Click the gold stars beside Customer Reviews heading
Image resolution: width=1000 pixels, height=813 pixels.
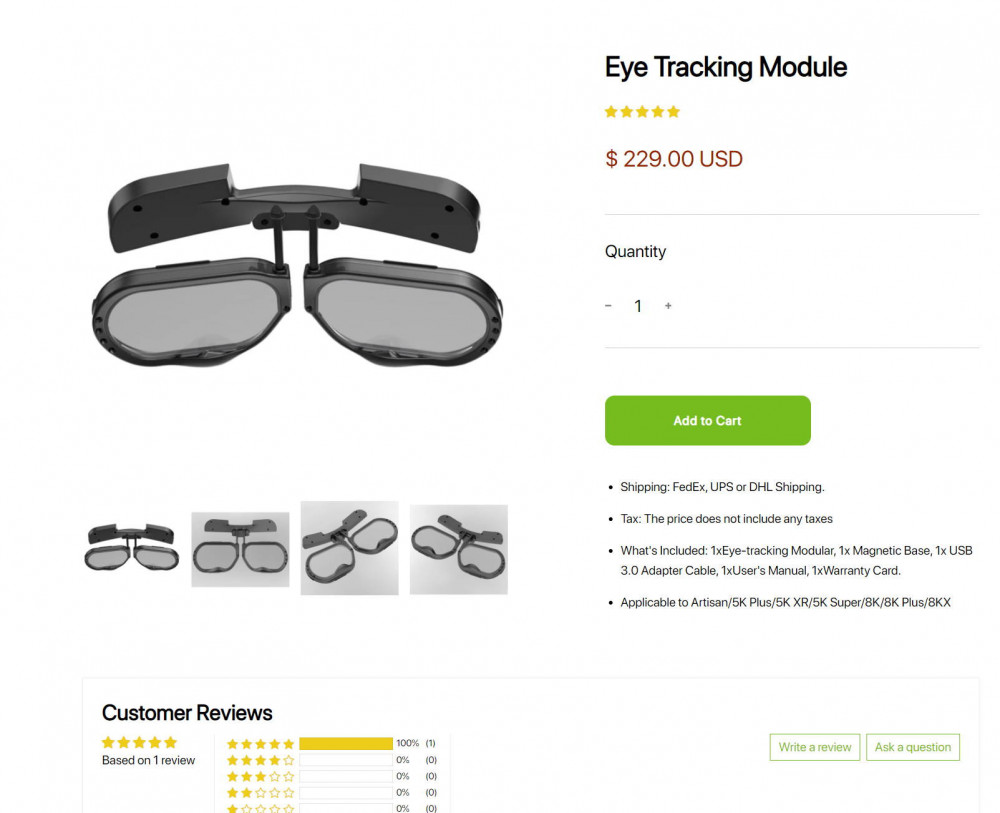pyautogui.click(x=139, y=742)
